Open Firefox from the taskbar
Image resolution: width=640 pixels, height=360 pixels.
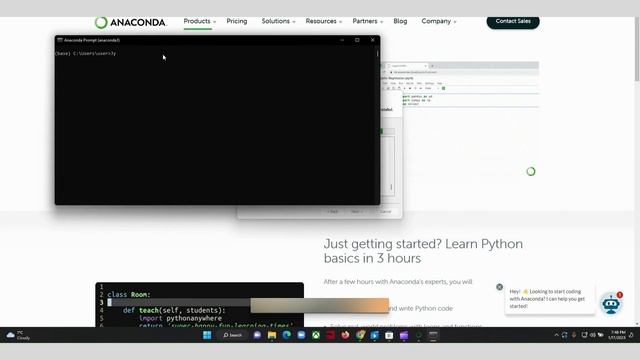345,335
